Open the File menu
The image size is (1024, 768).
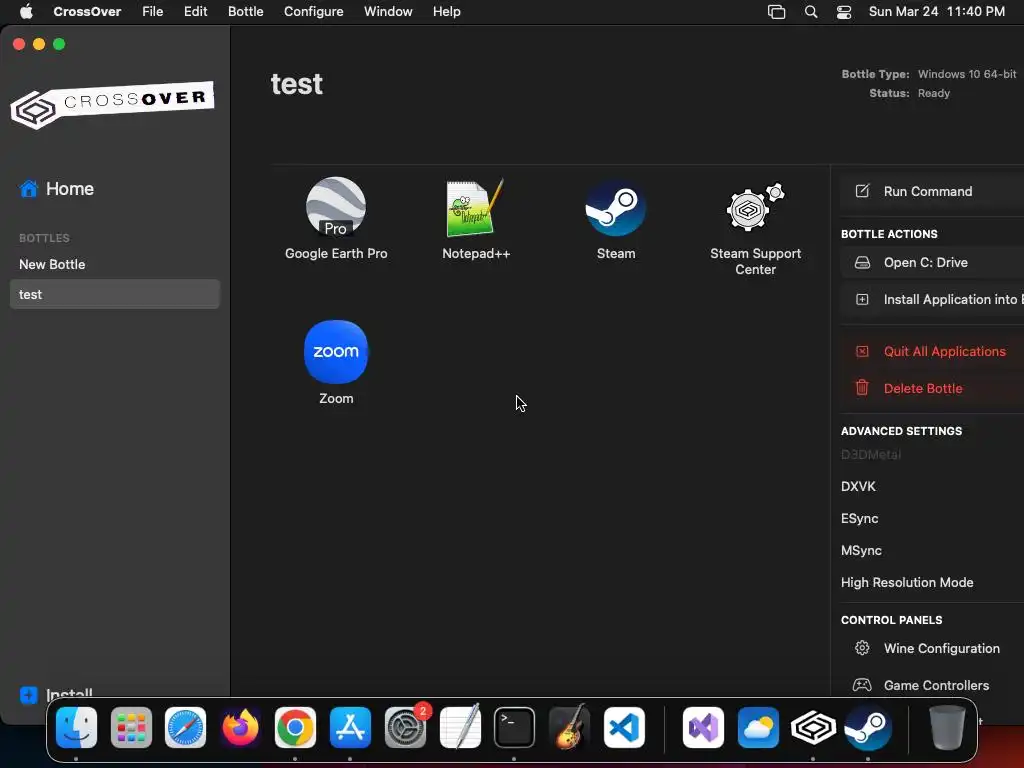tap(153, 12)
